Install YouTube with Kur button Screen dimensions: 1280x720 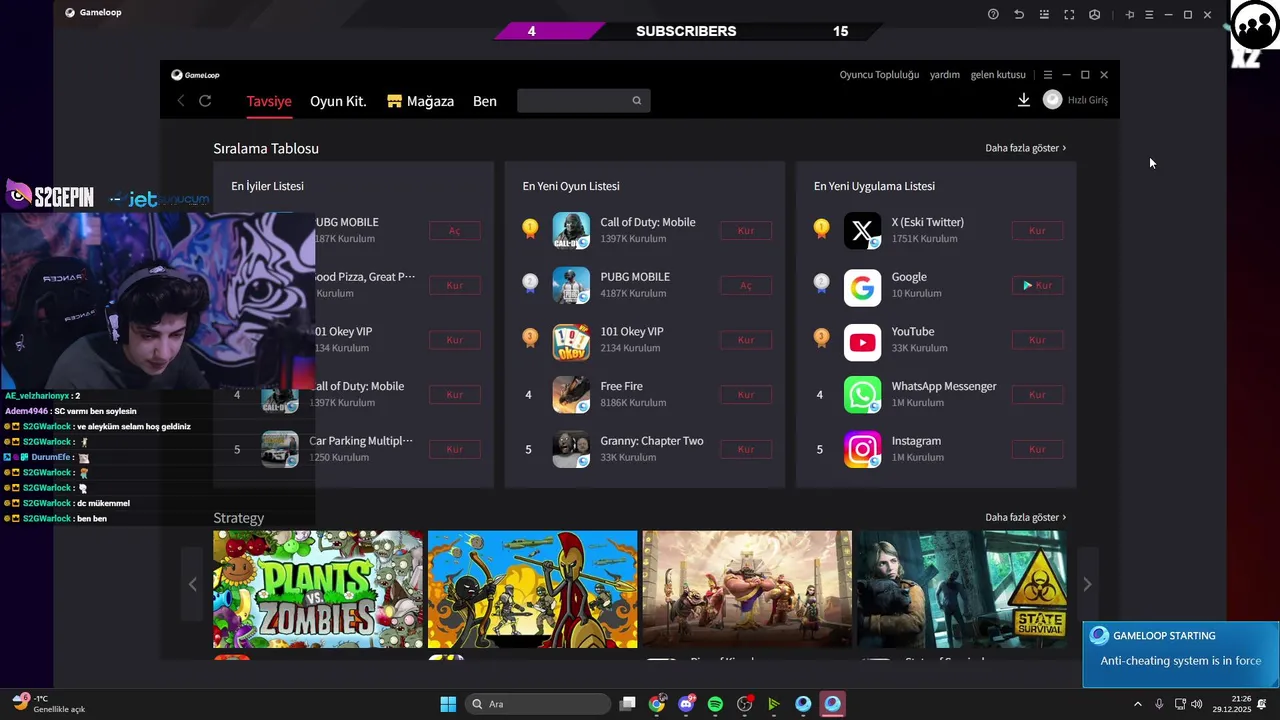[1037, 340]
